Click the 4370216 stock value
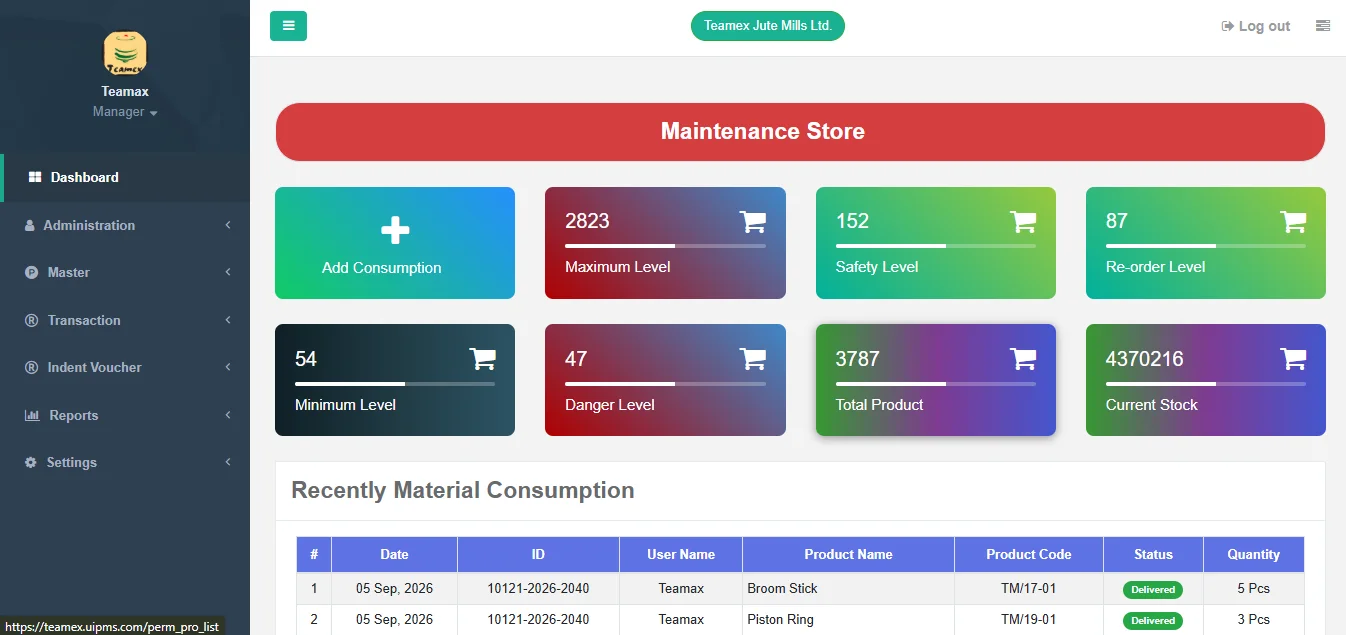Image resolution: width=1346 pixels, height=635 pixels. pos(1144,359)
